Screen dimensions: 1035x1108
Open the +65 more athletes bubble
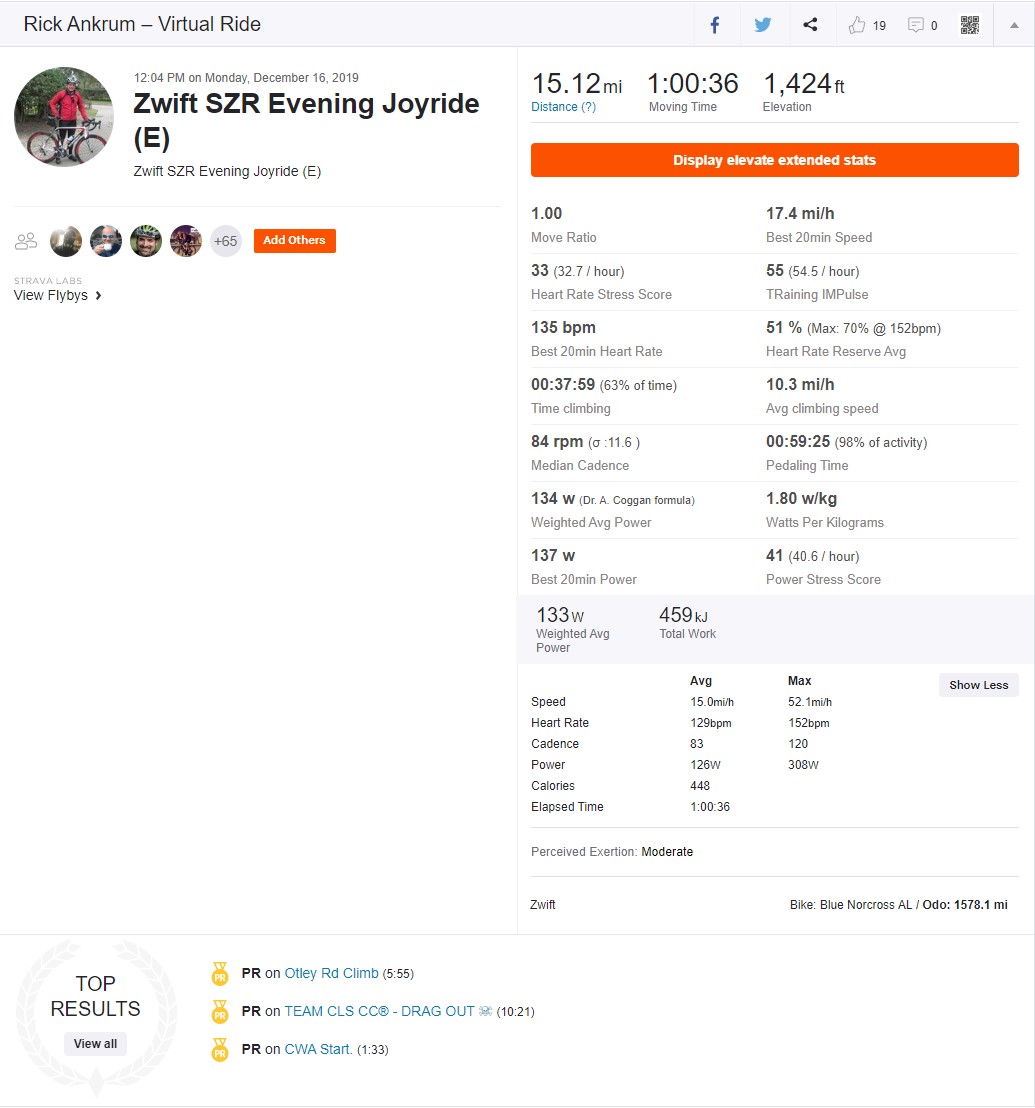coord(225,242)
